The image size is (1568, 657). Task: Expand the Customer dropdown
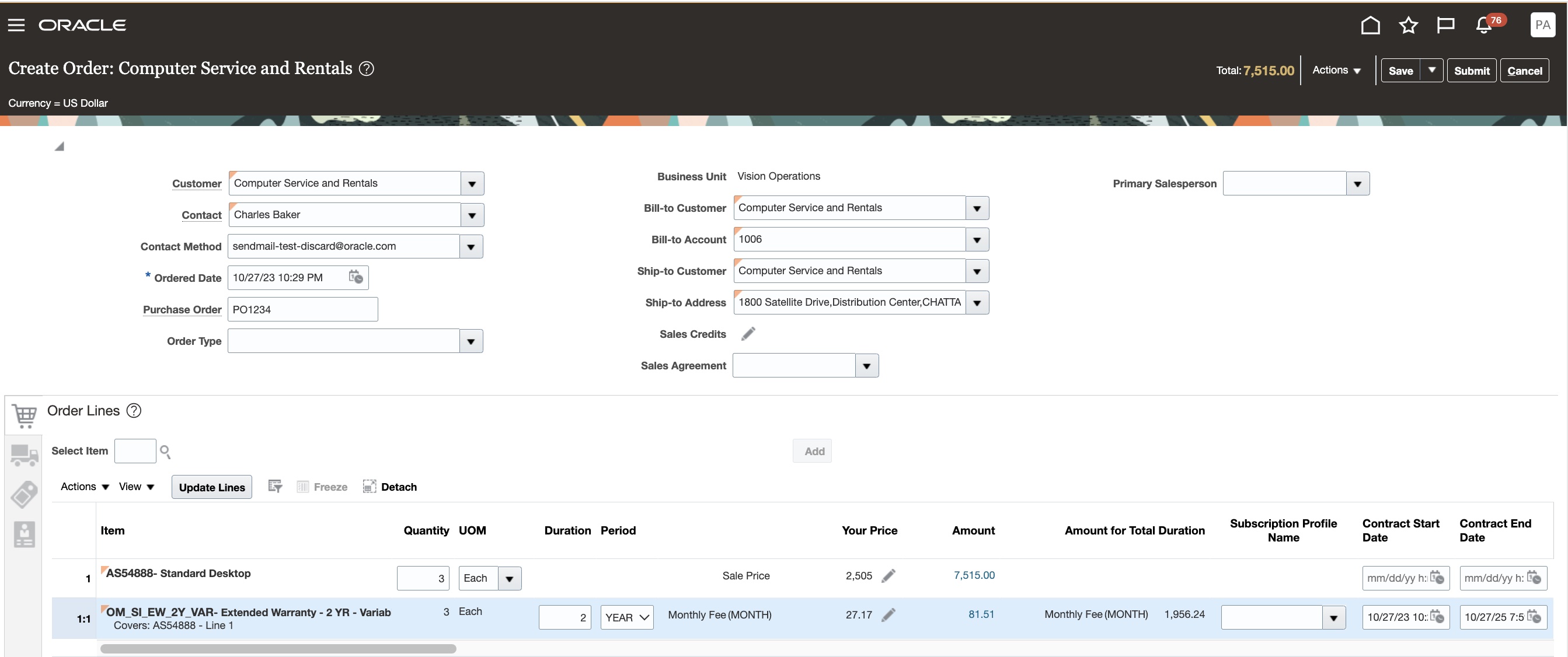[x=472, y=184]
